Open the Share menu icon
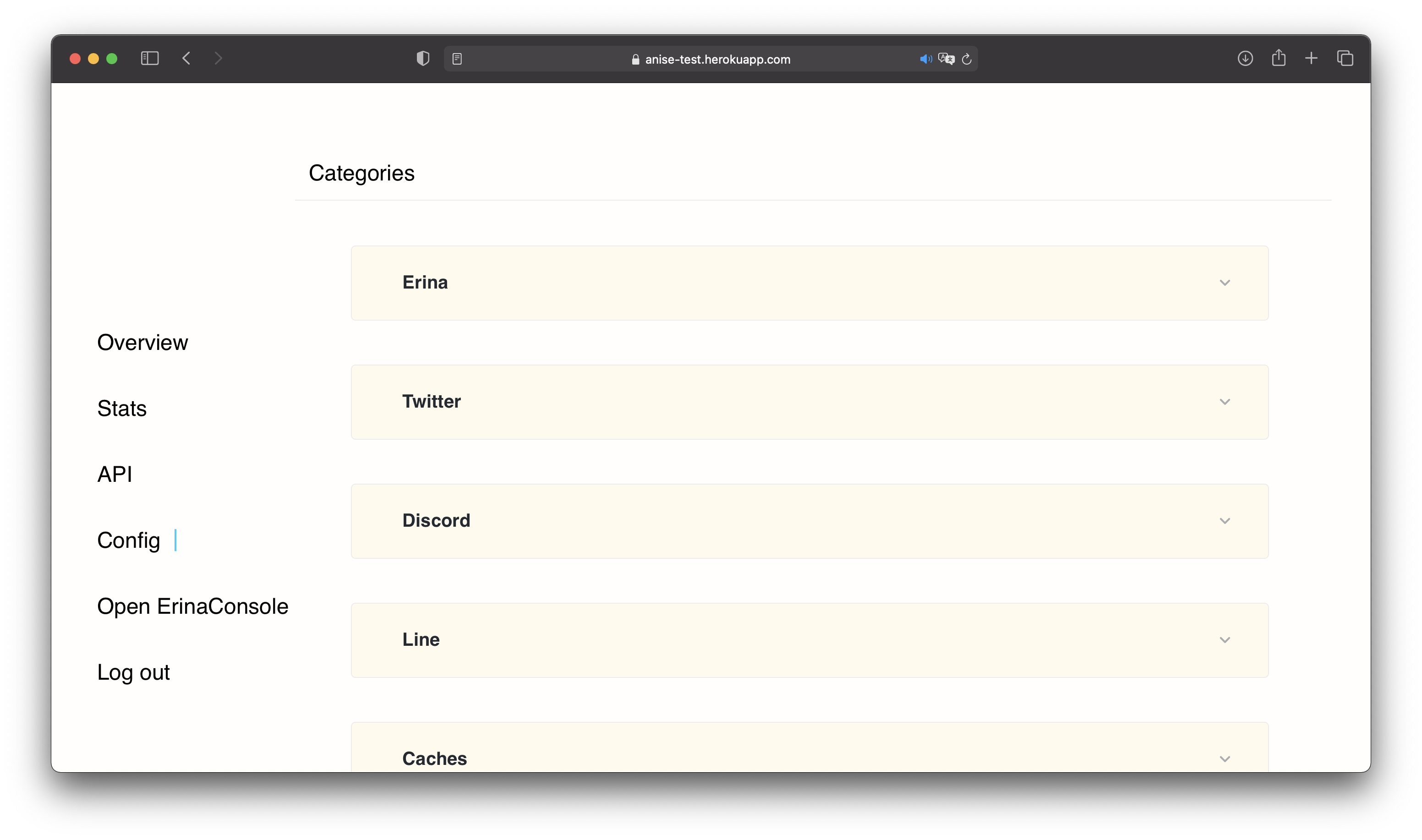The height and width of the screenshot is (840, 1422). coord(1278,58)
